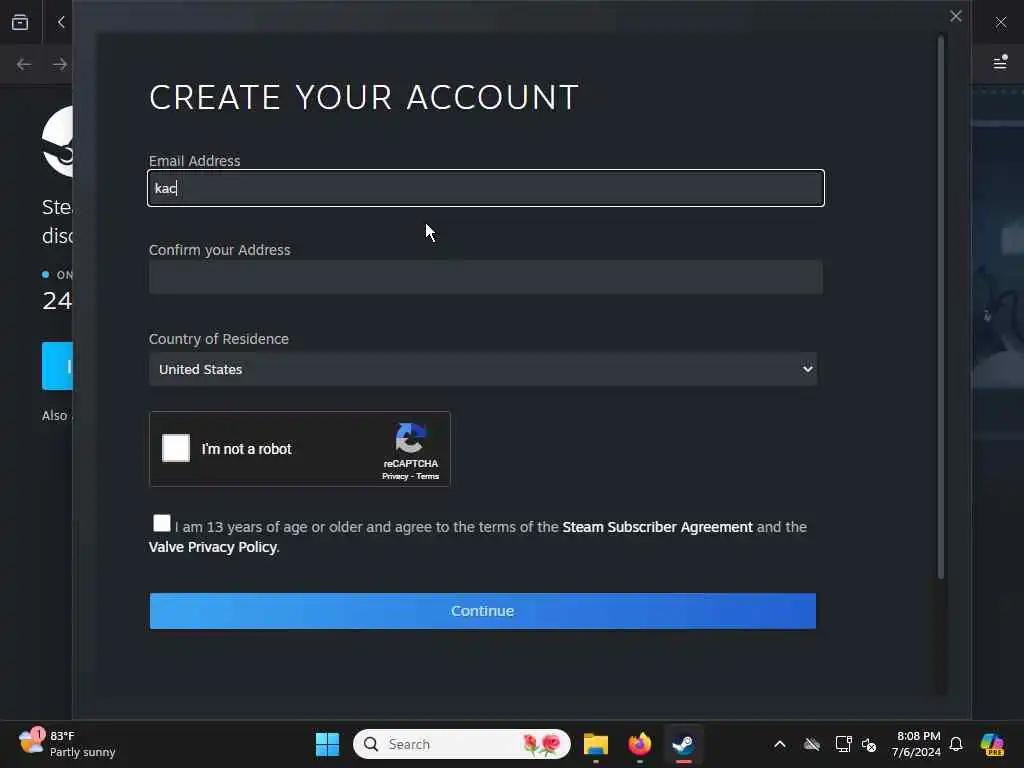This screenshot has width=1024, height=768.
Task: Click the blue button on the background page
Action: (x=57, y=366)
